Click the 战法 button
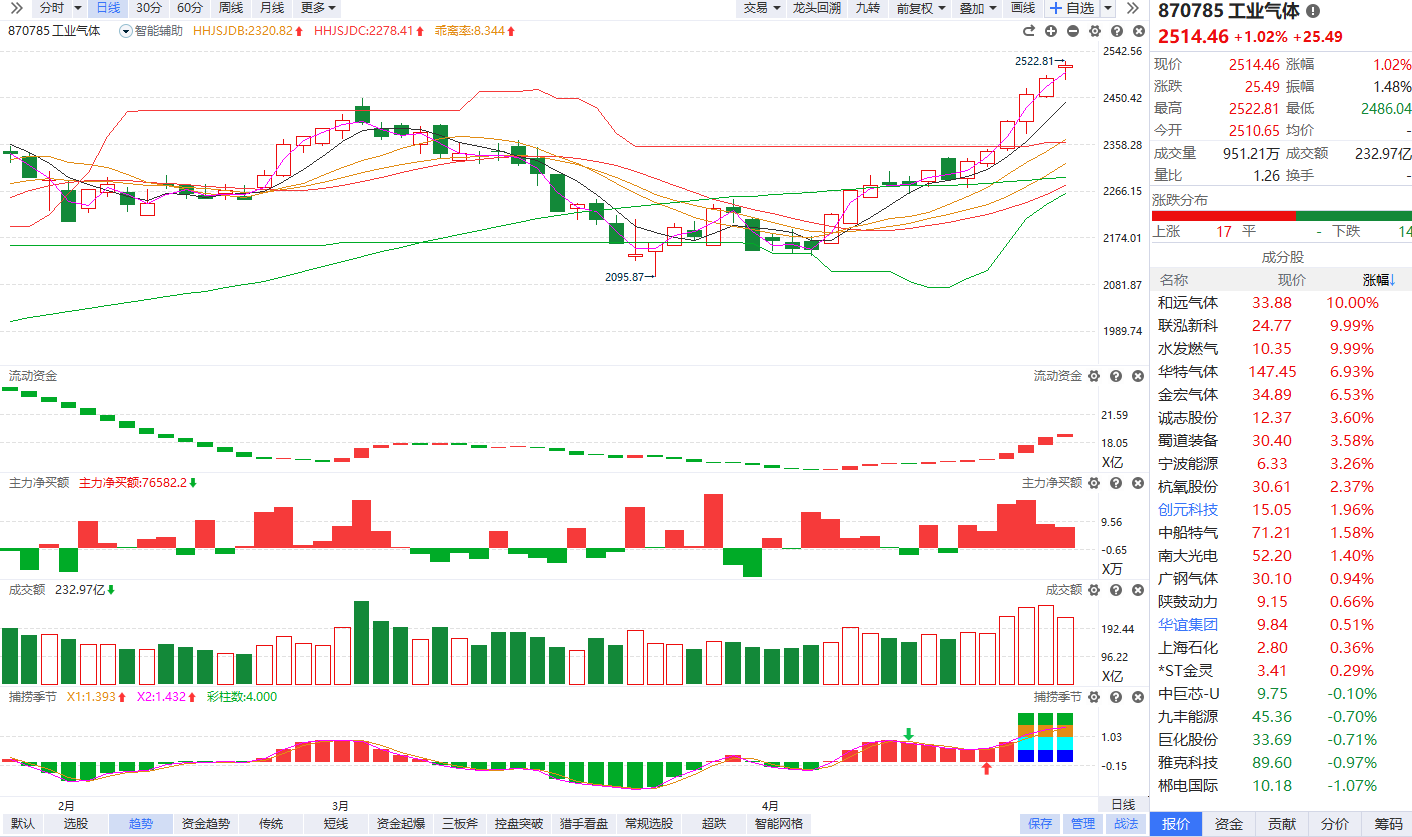The width and height of the screenshot is (1412, 837). [x=1126, y=824]
